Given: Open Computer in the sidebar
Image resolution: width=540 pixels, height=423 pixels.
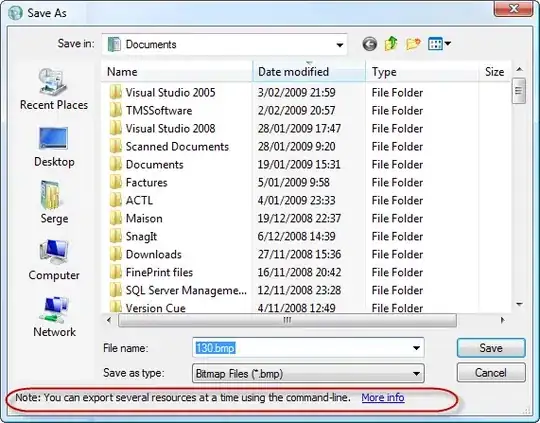Looking at the screenshot, I should (54, 261).
